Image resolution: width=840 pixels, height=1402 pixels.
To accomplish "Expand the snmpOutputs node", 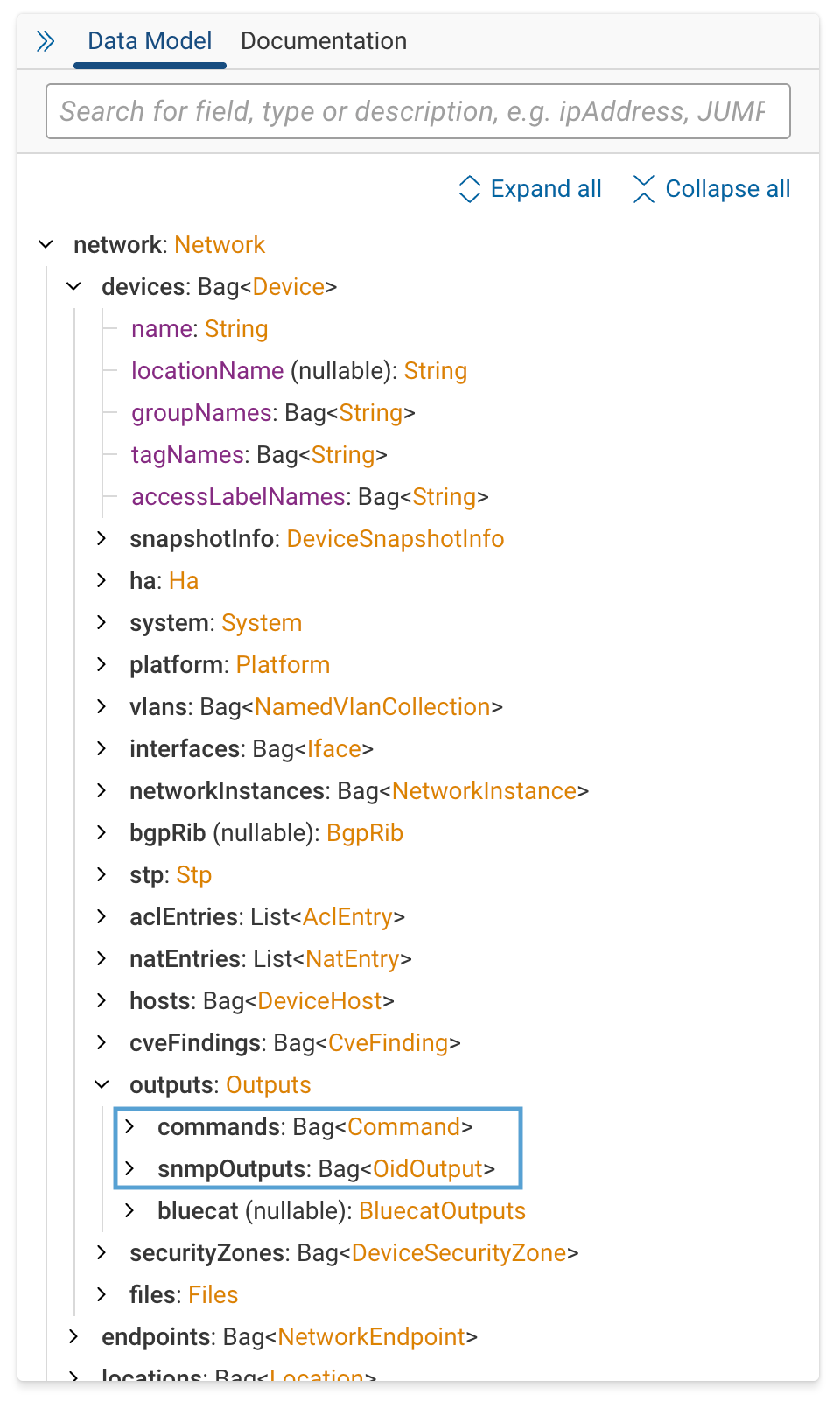I will click(129, 1168).
